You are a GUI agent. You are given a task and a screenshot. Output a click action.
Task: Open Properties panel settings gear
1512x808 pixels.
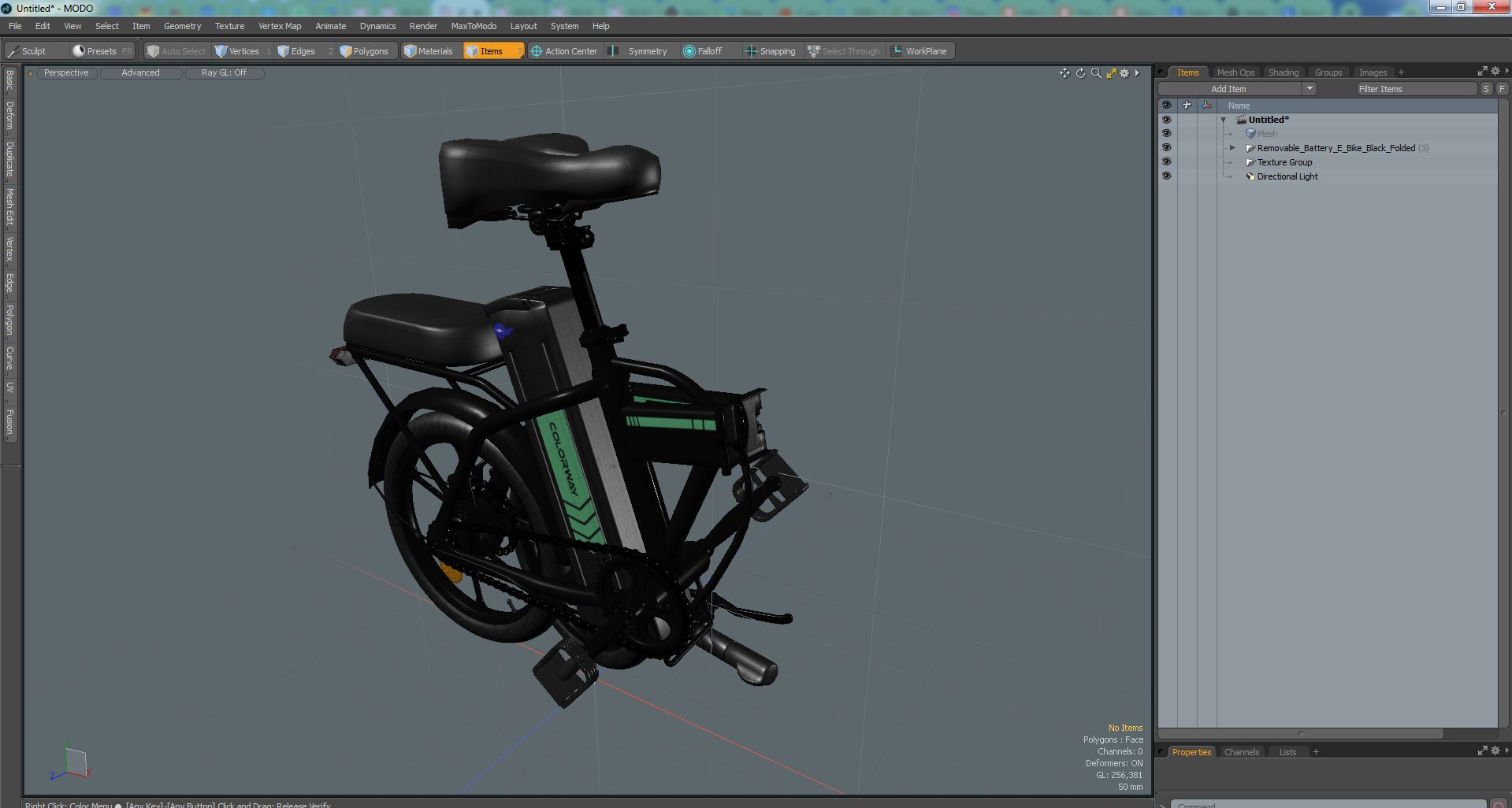(1495, 751)
